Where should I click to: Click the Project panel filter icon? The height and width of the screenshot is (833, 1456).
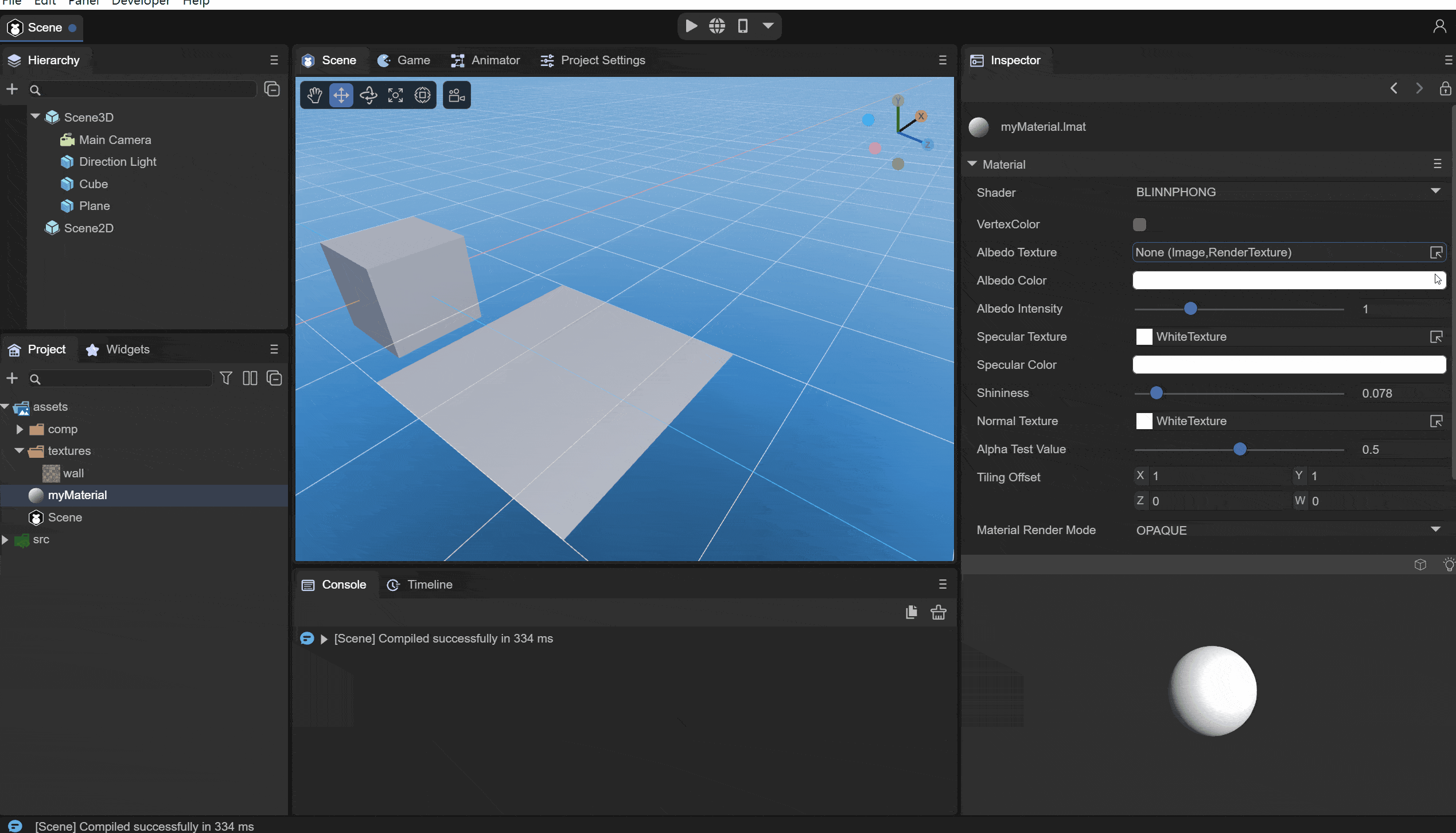click(226, 378)
